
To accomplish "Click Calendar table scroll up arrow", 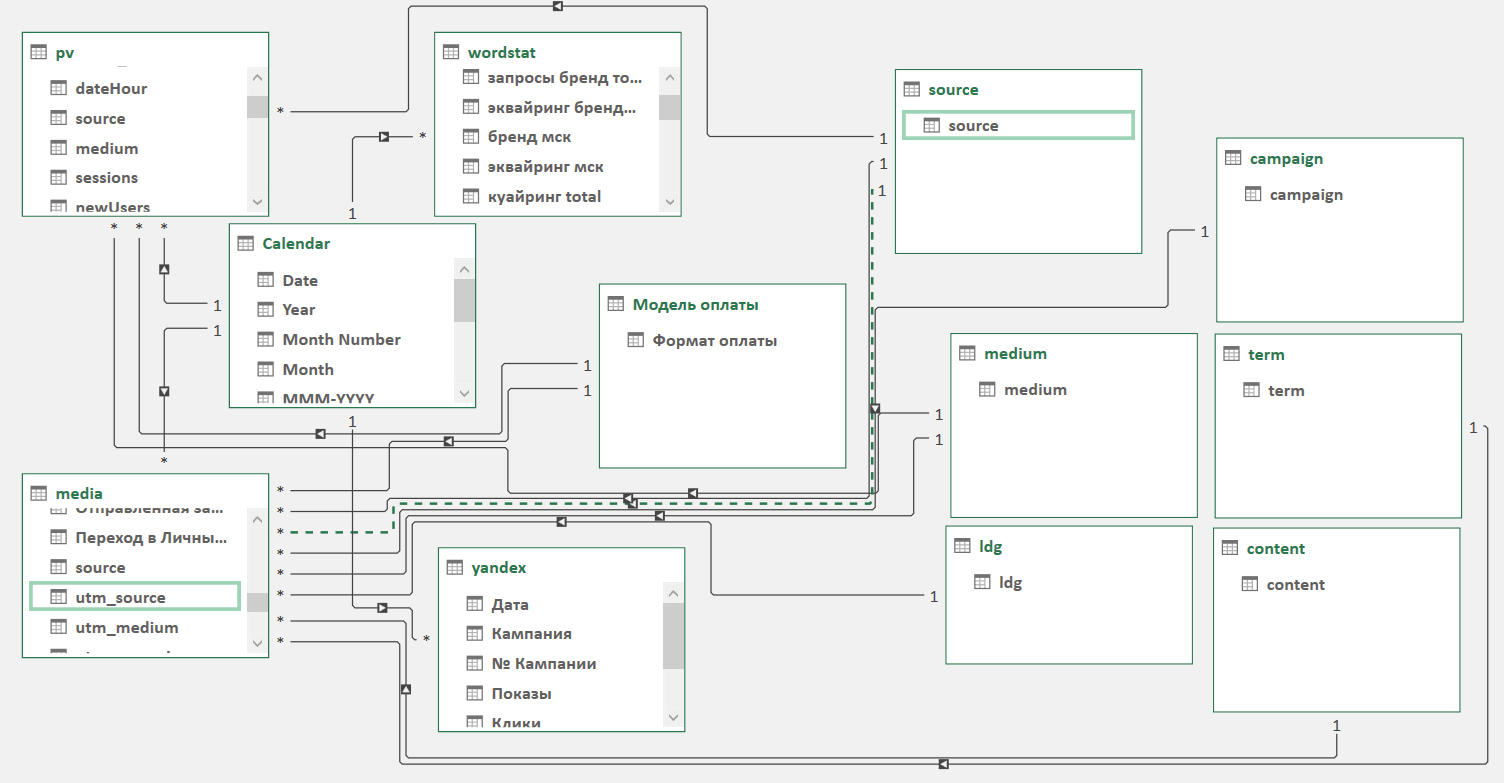I will [x=464, y=269].
